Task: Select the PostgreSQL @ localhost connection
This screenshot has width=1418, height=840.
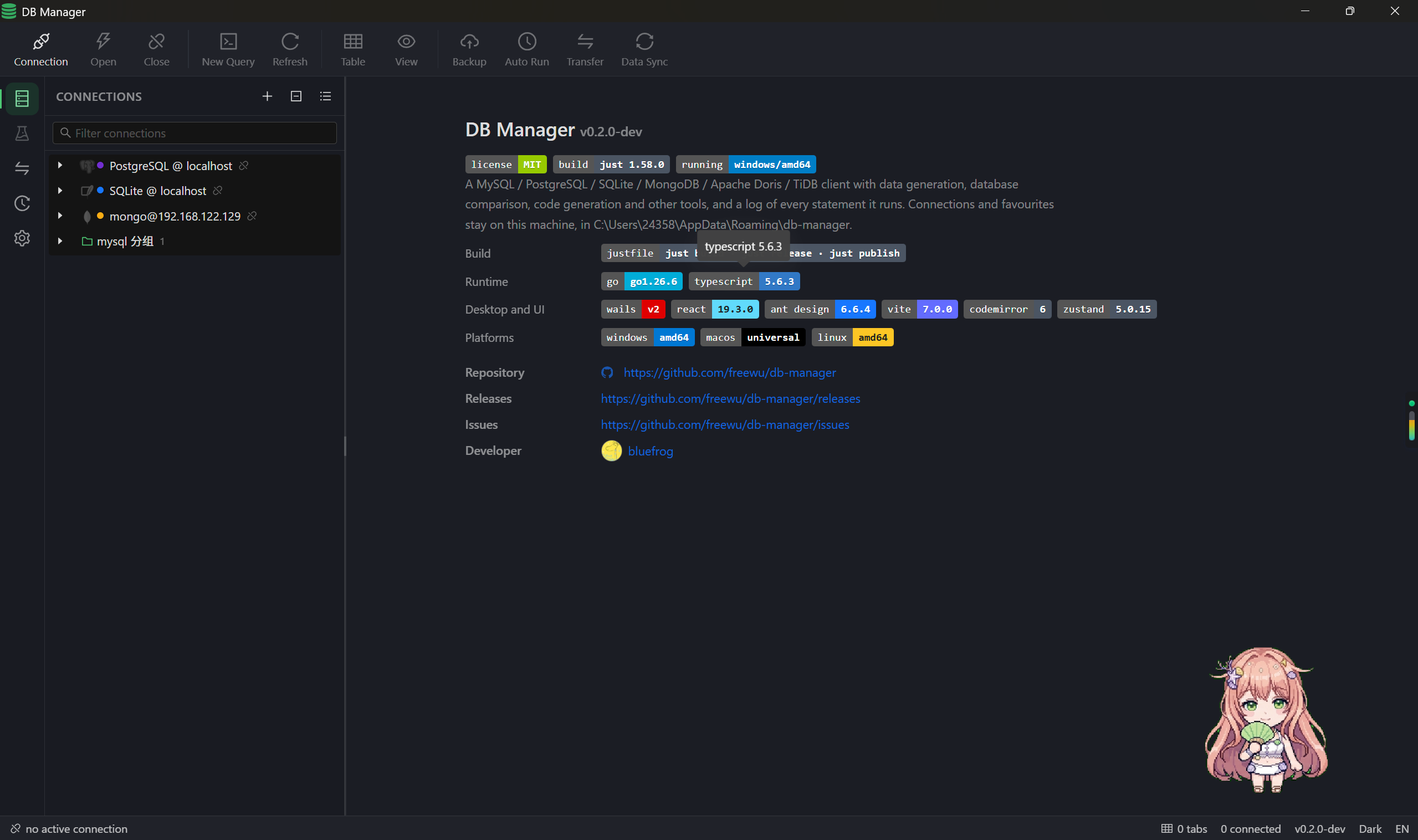Action: (170, 166)
